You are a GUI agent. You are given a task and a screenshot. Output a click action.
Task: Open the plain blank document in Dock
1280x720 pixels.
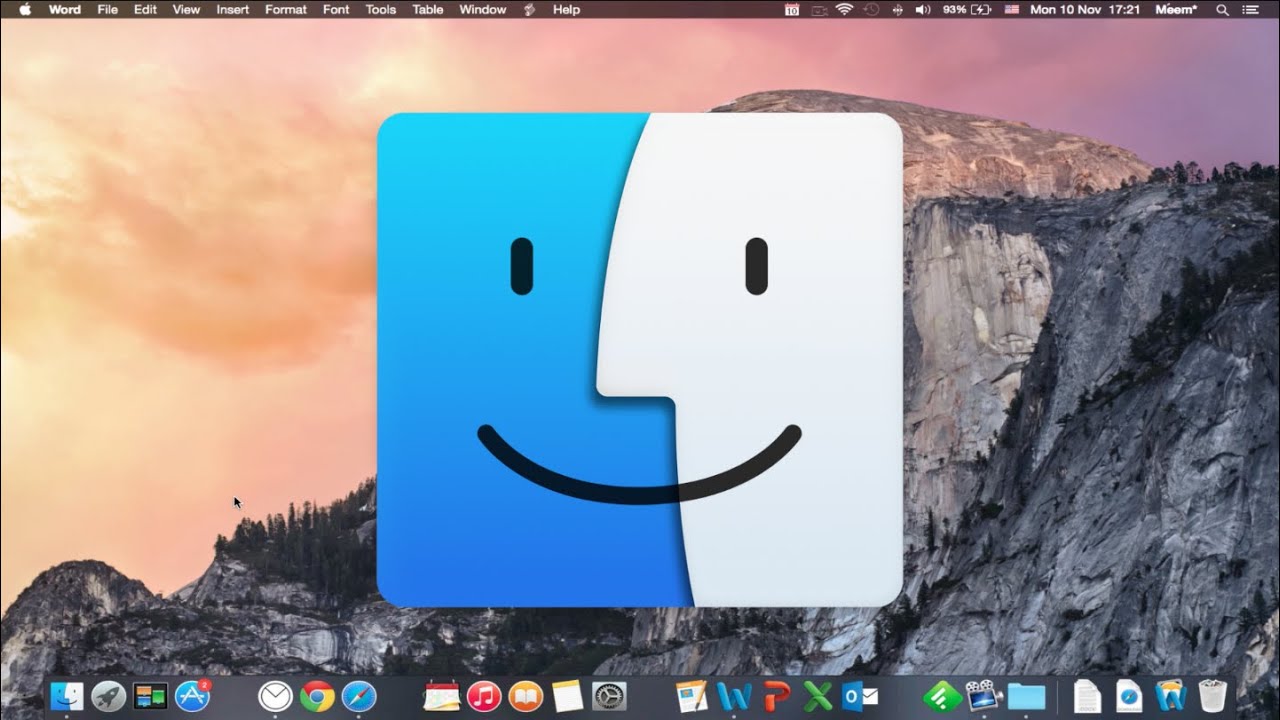coord(1087,696)
